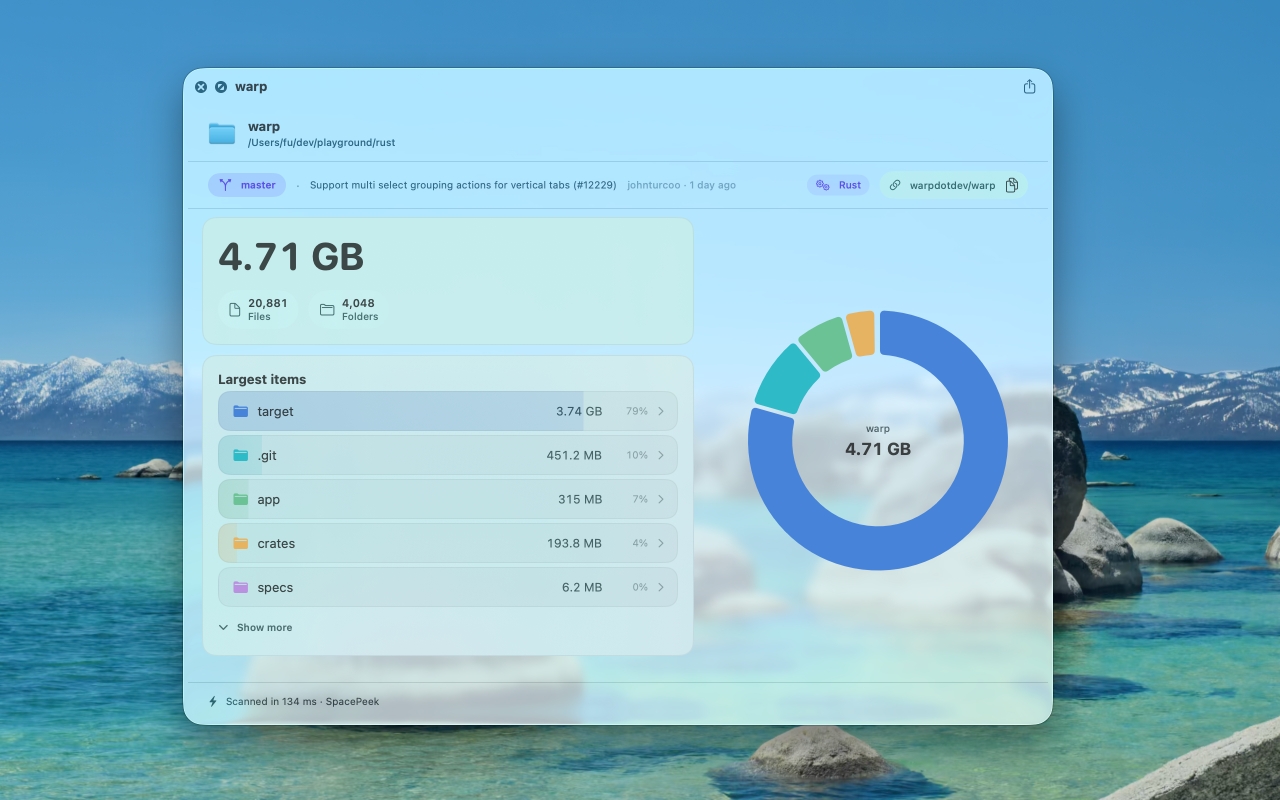This screenshot has height=800, width=1280.
Task: Click the large 4.71 GB total size heading
Action: (x=291, y=257)
